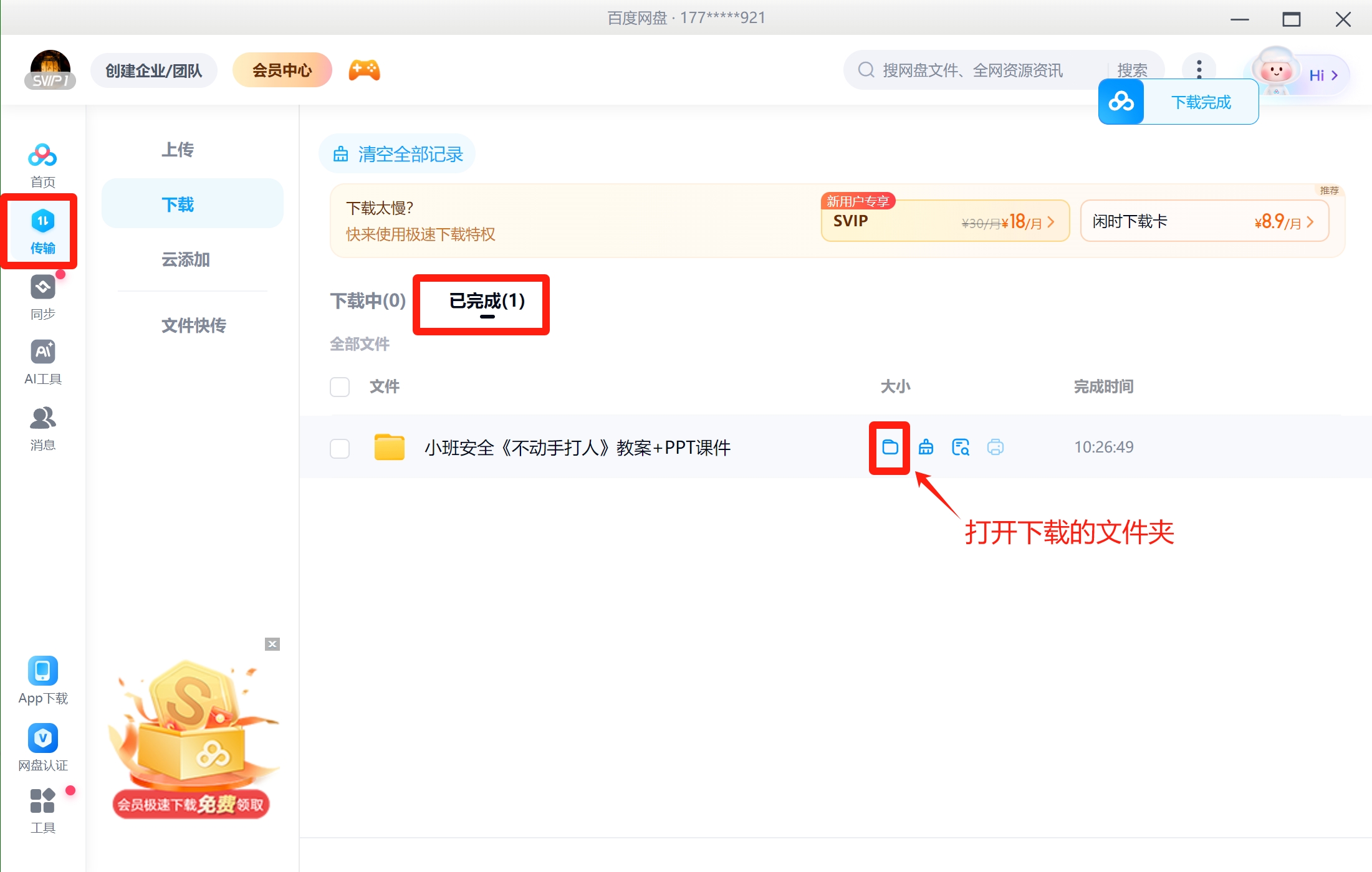Viewport: 1372px width, 872px height.
Task: Click the 完成时间 column header
Action: pos(1103,386)
